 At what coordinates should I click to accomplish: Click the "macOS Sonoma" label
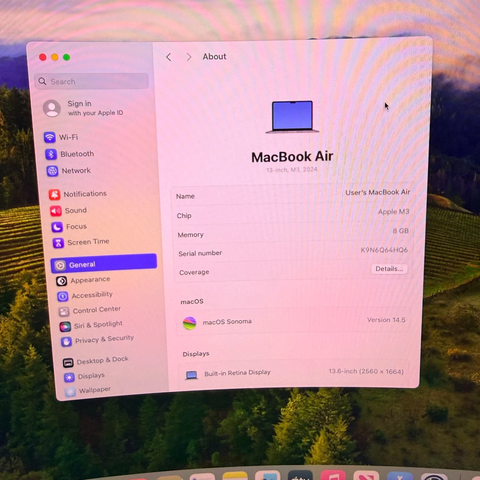click(227, 322)
